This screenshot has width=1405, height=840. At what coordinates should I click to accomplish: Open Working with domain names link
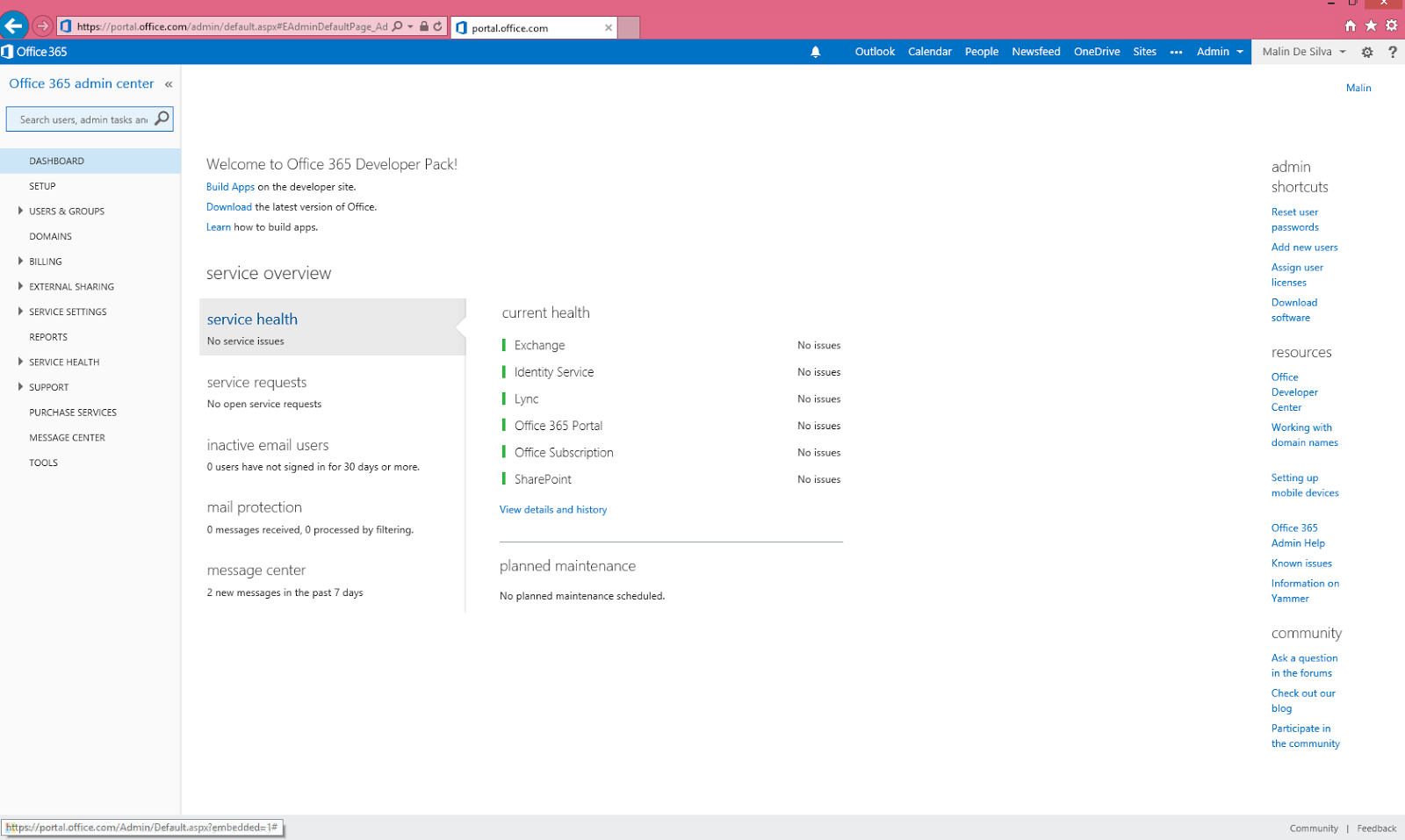pos(1305,434)
